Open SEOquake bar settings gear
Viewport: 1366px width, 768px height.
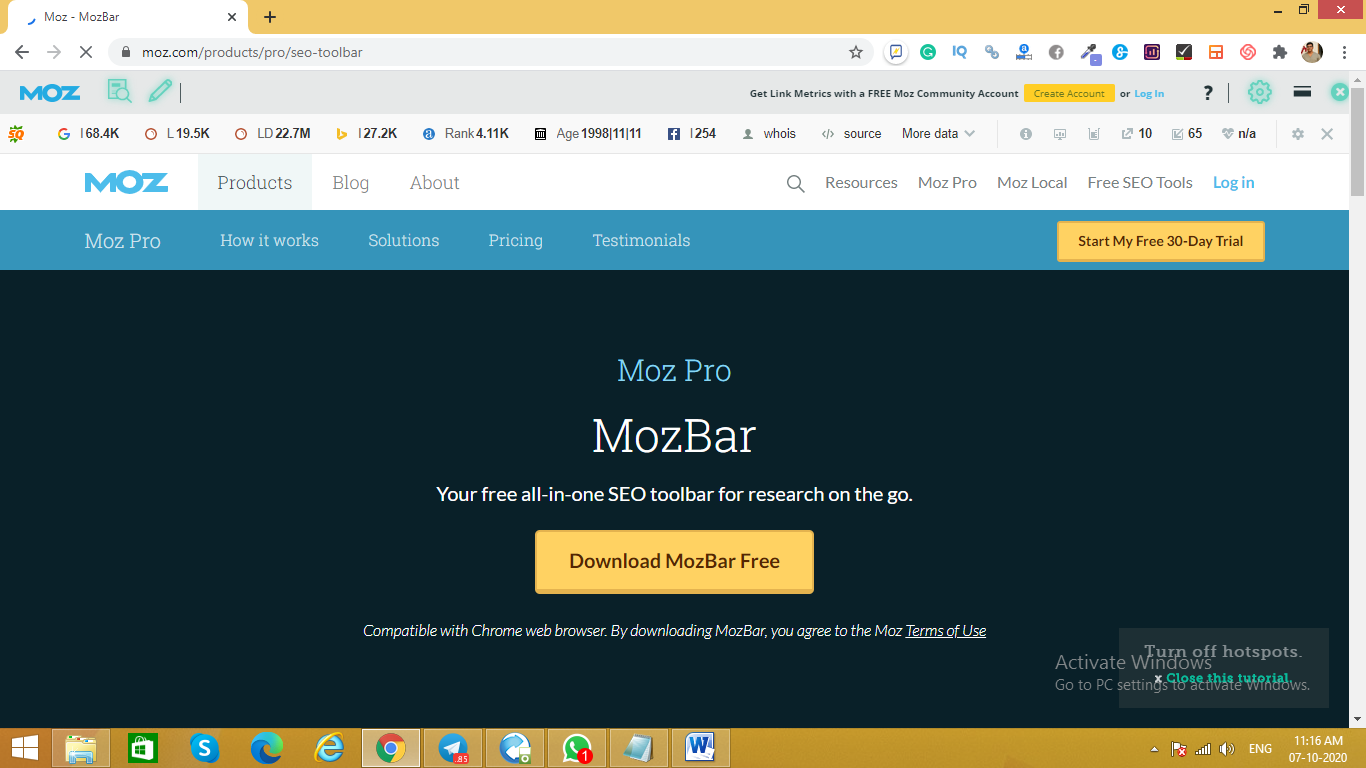point(1298,133)
